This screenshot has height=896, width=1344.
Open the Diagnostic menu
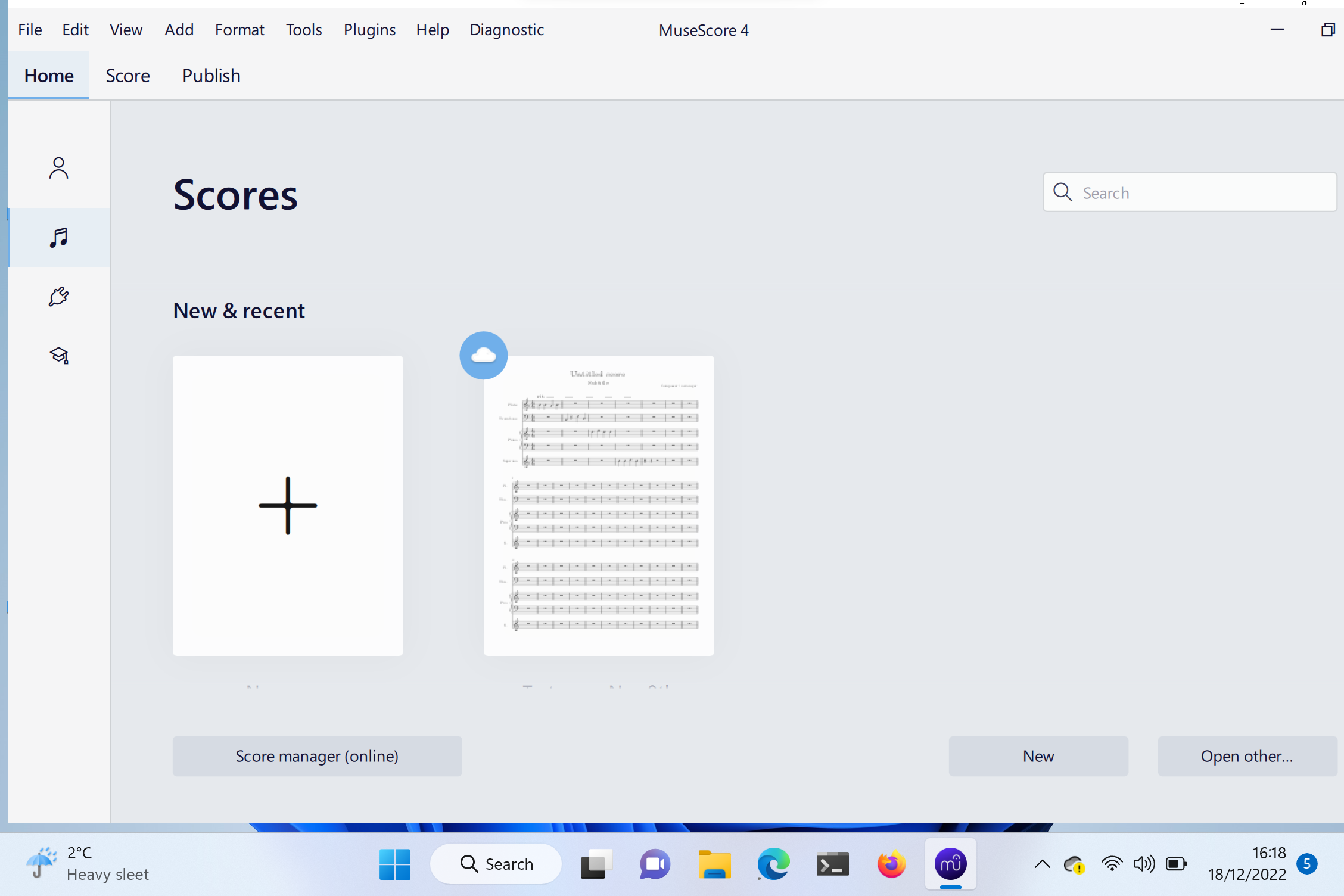(506, 29)
